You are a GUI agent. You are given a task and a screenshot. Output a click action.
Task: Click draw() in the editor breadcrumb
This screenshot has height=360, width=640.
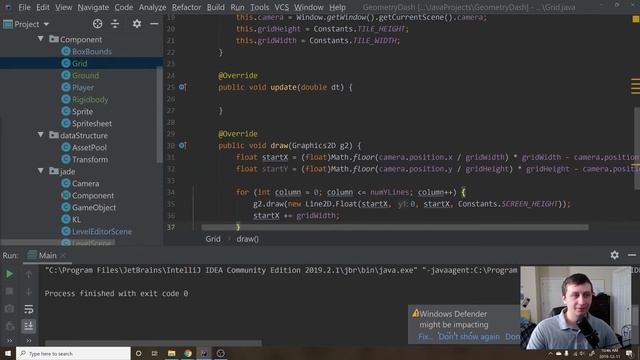(x=247, y=239)
